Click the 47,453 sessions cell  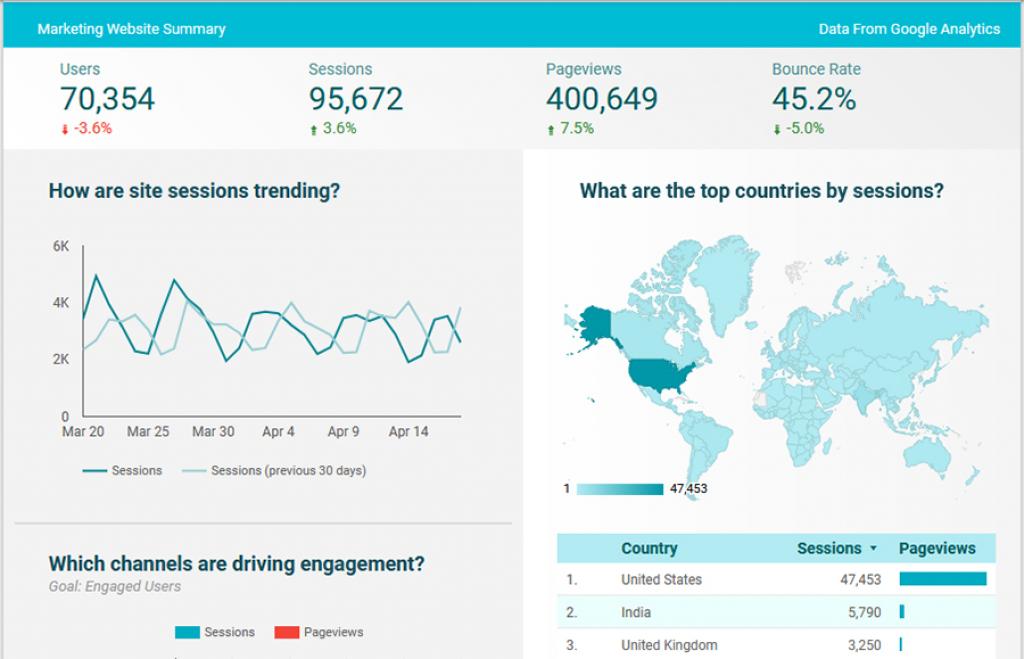point(860,579)
